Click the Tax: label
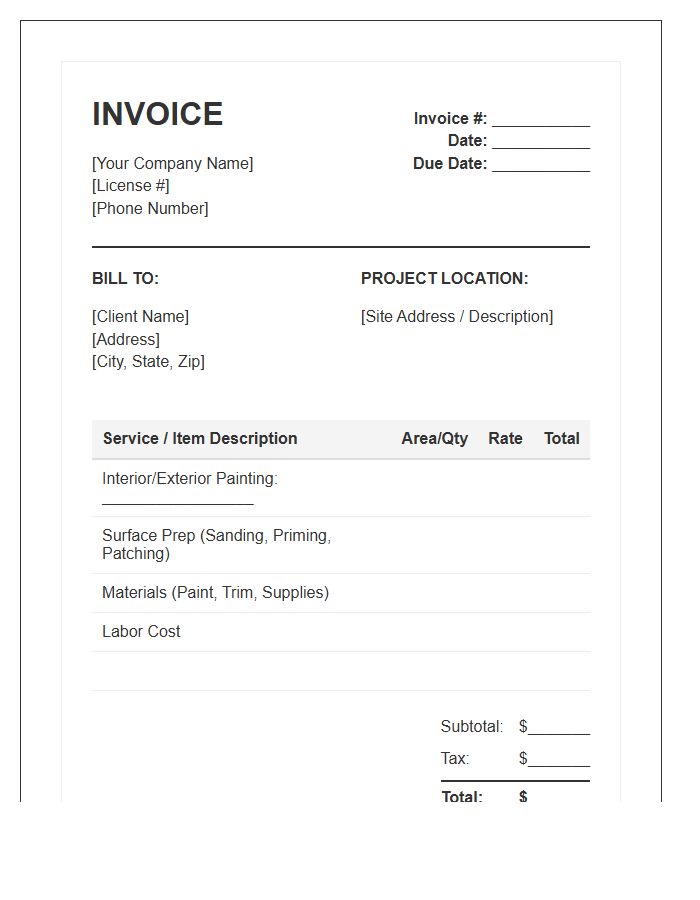This screenshot has height=900, width=700. pos(455,759)
